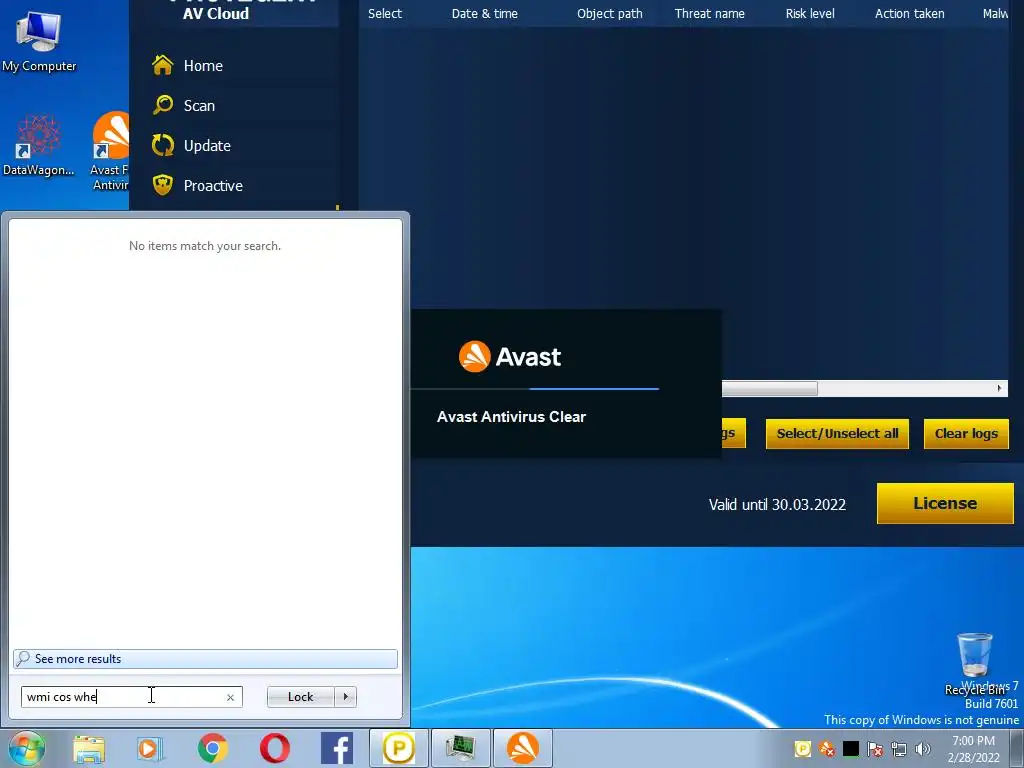Viewport: 1024px width, 768px height.
Task: Click the Show desktop strip beside the clock
Action: [x=1019, y=748]
